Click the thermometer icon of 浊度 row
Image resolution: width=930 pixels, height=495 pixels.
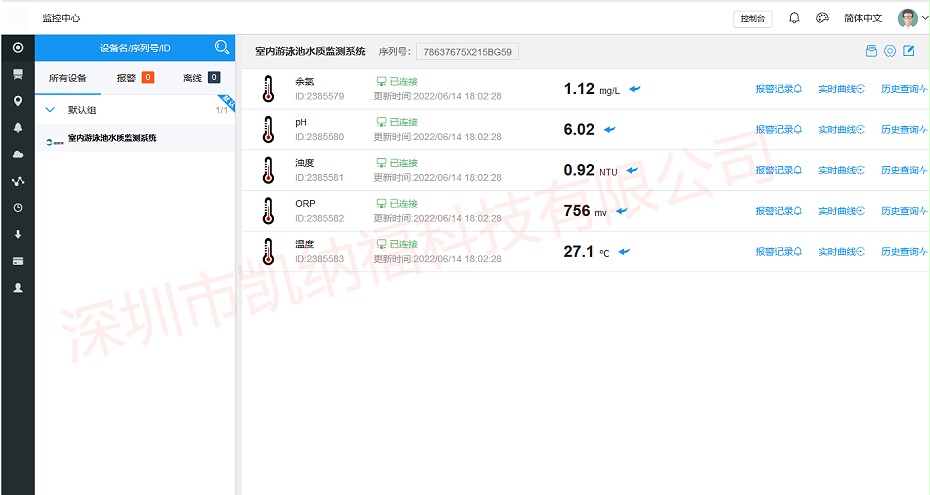pos(268,170)
